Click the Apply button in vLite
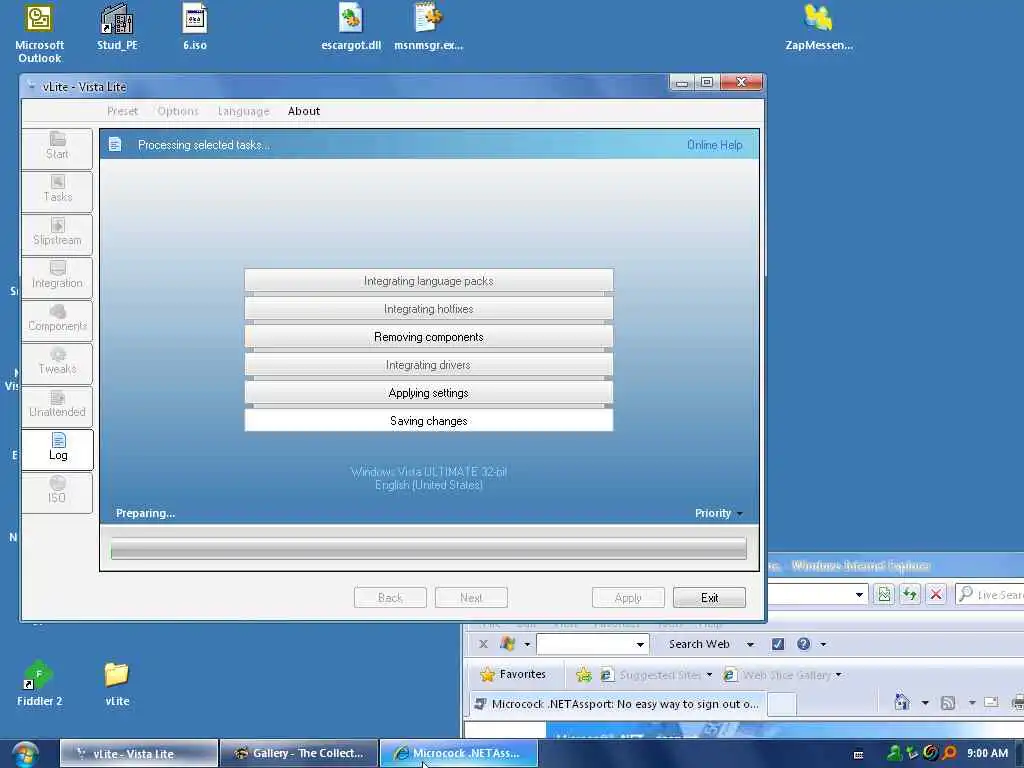1024x768 pixels. click(628, 598)
